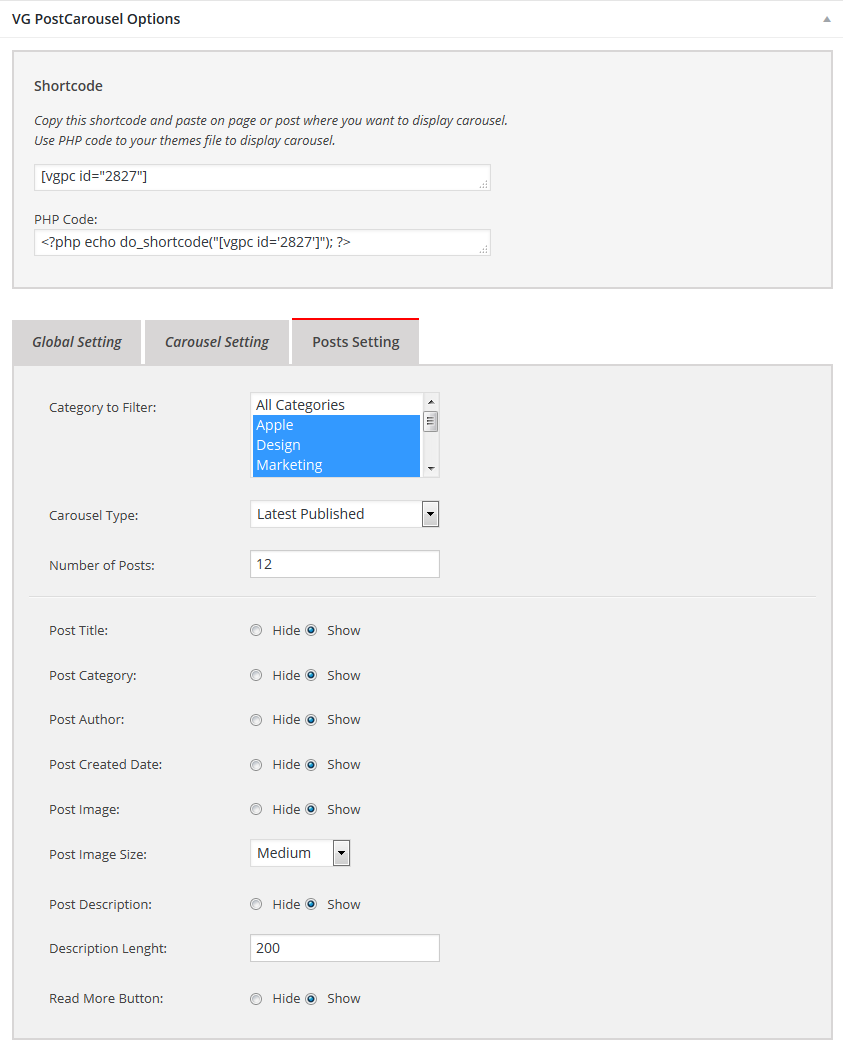This screenshot has width=843, height=1052.
Task: Switch to the Global Setting tab
Action: click(77, 342)
